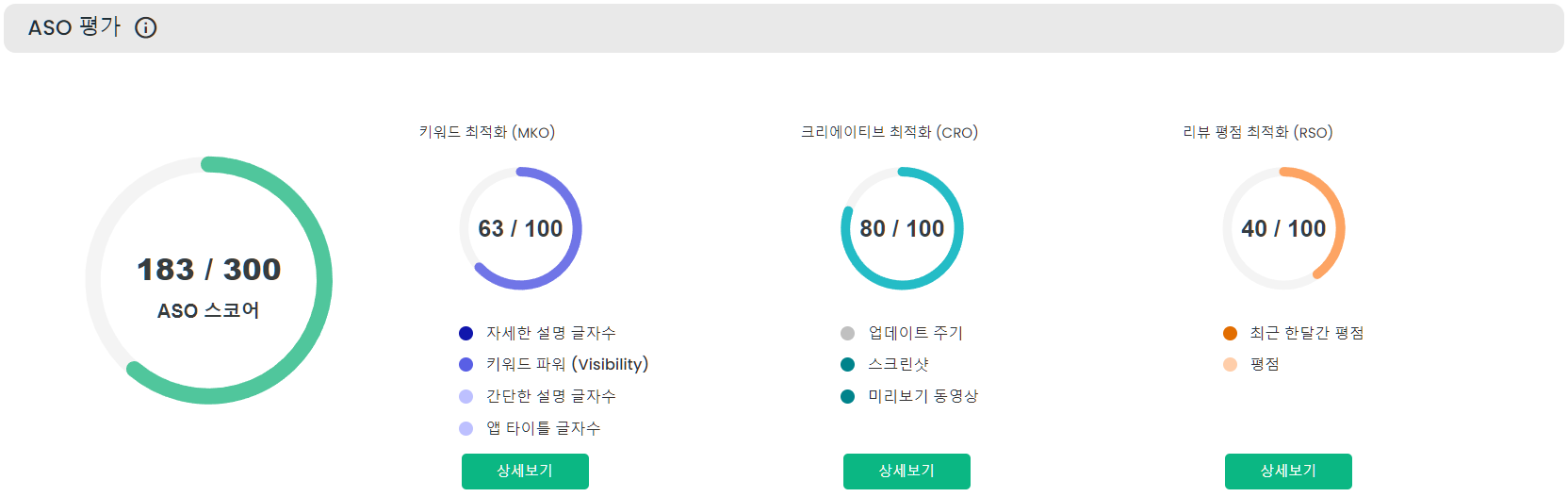Image resolution: width=1568 pixels, height=497 pixels.
Task: Click the light purple 간단한 설명 글자수 dot
Action: coord(465,396)
